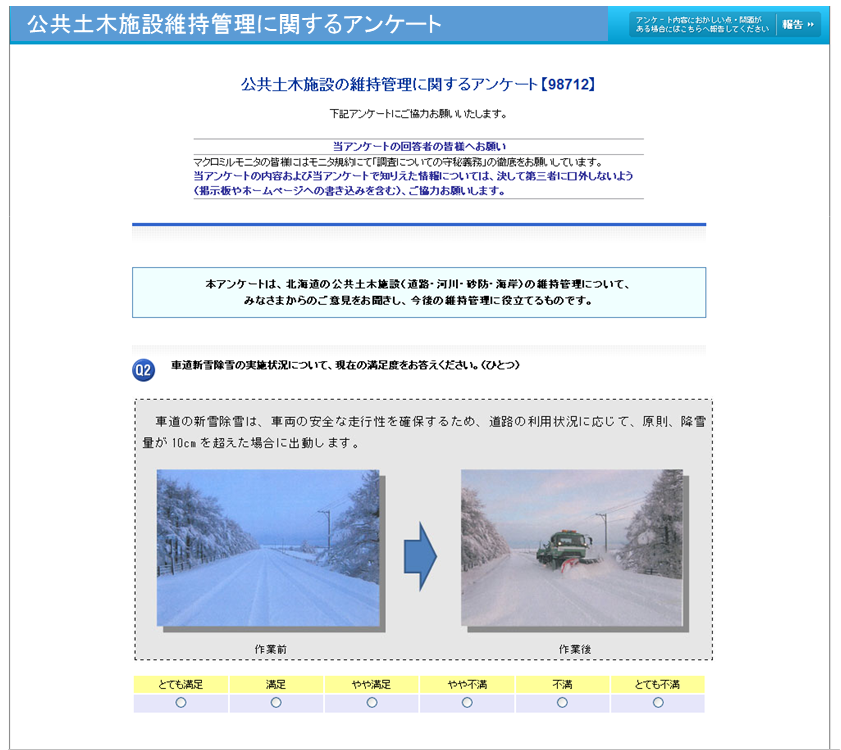Click the とても不満 column header label

point(658,685)
